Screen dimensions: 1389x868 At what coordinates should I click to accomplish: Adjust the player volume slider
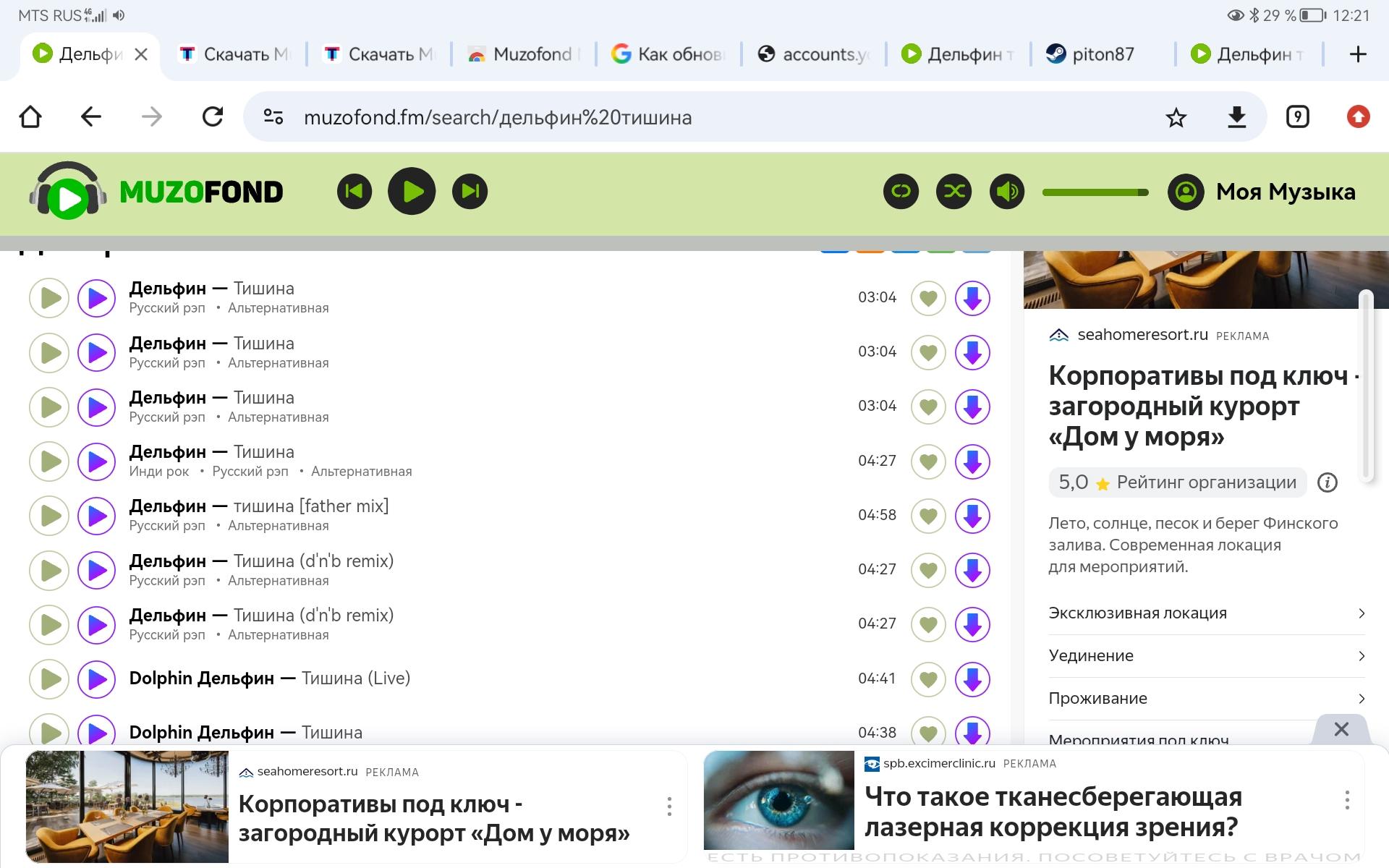point(1095,192)
